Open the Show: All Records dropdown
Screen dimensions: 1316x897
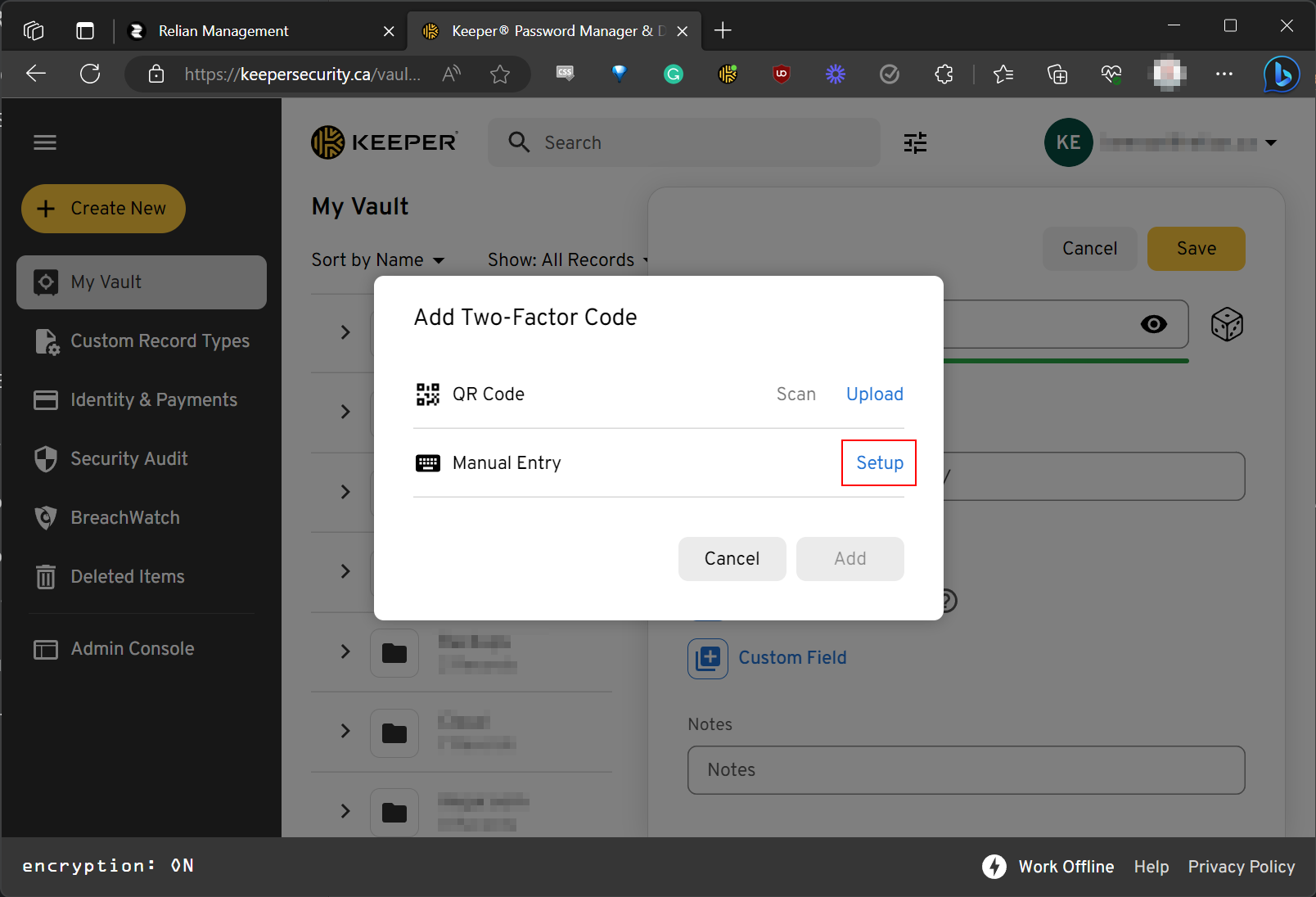(568, 260)
